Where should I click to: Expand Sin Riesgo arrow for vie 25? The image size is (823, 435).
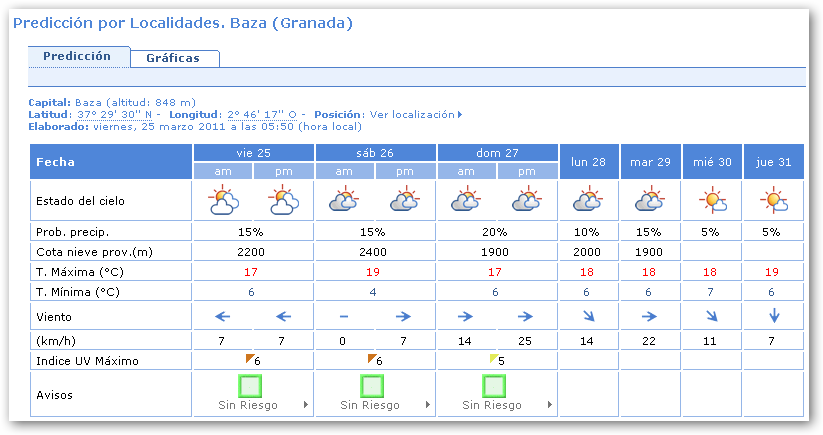pos(305,406)
